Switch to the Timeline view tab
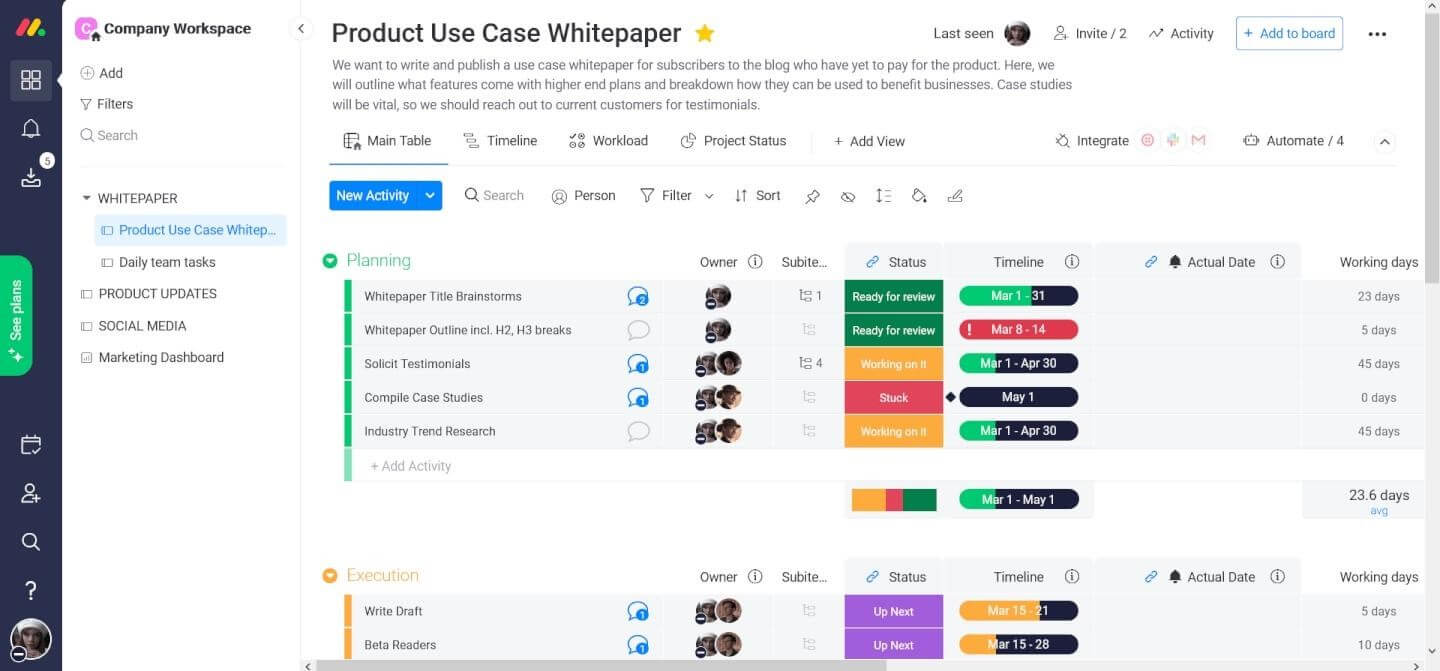 (x=500, y=141)
